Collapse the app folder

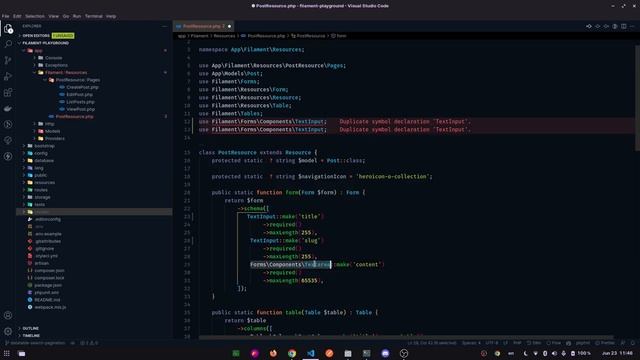click(x=38, y=51)
